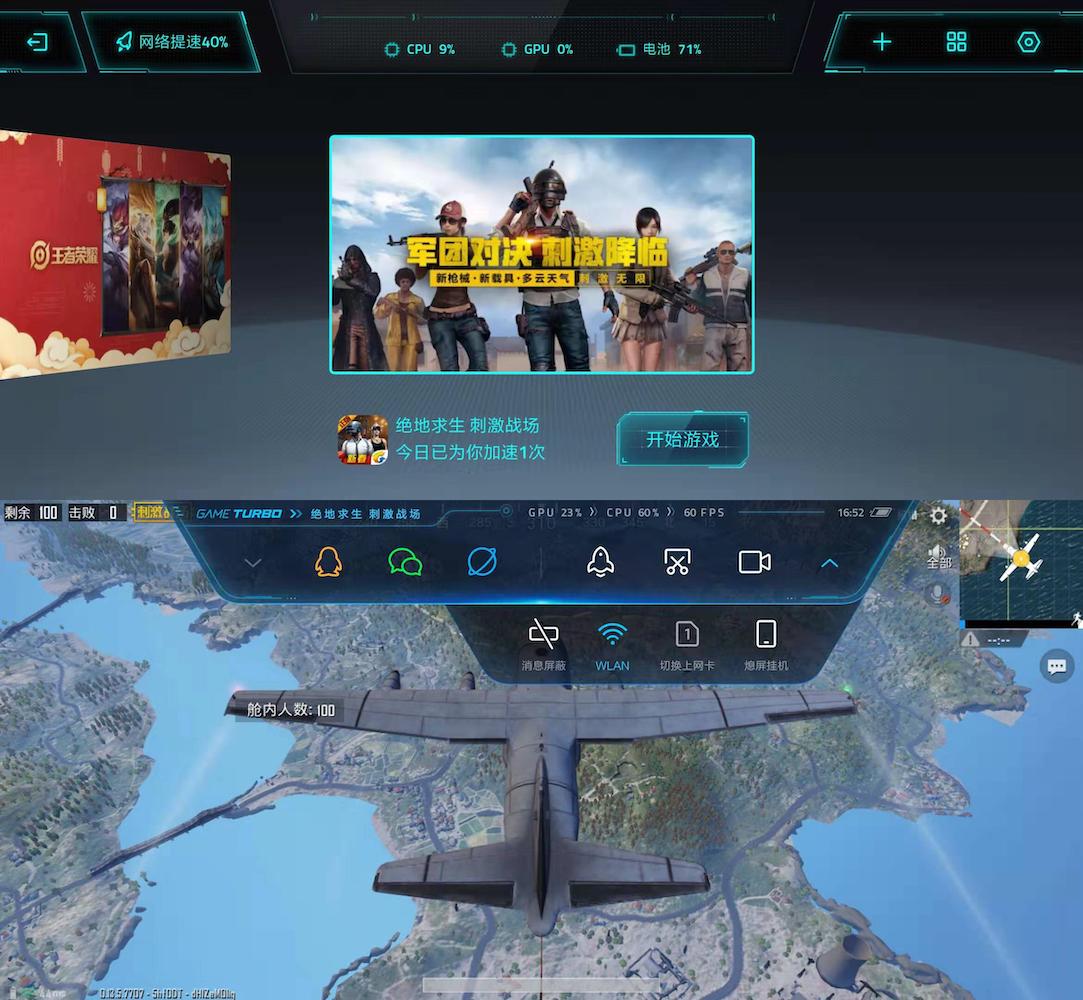Select the PUBG 军团对决 banner card

tap(542, 254)
